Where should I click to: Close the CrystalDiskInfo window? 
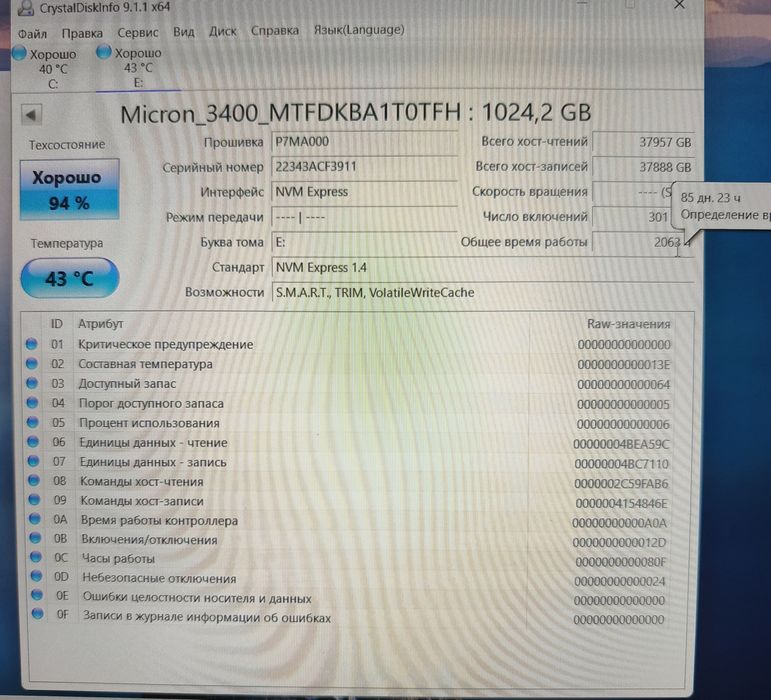click(680, 5)
